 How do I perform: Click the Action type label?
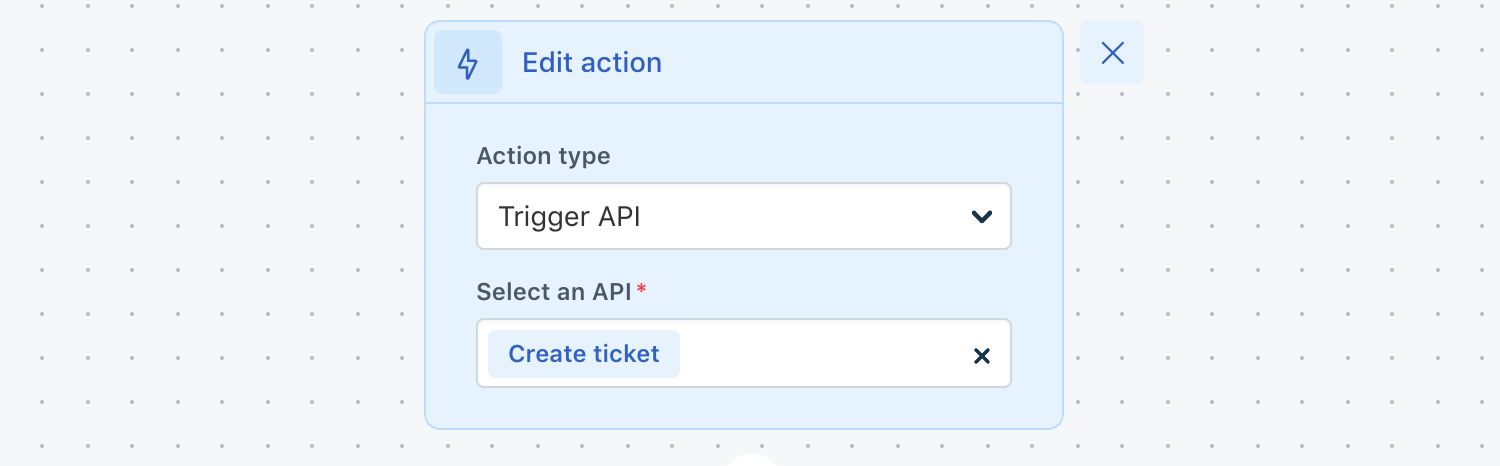point(543,156)
